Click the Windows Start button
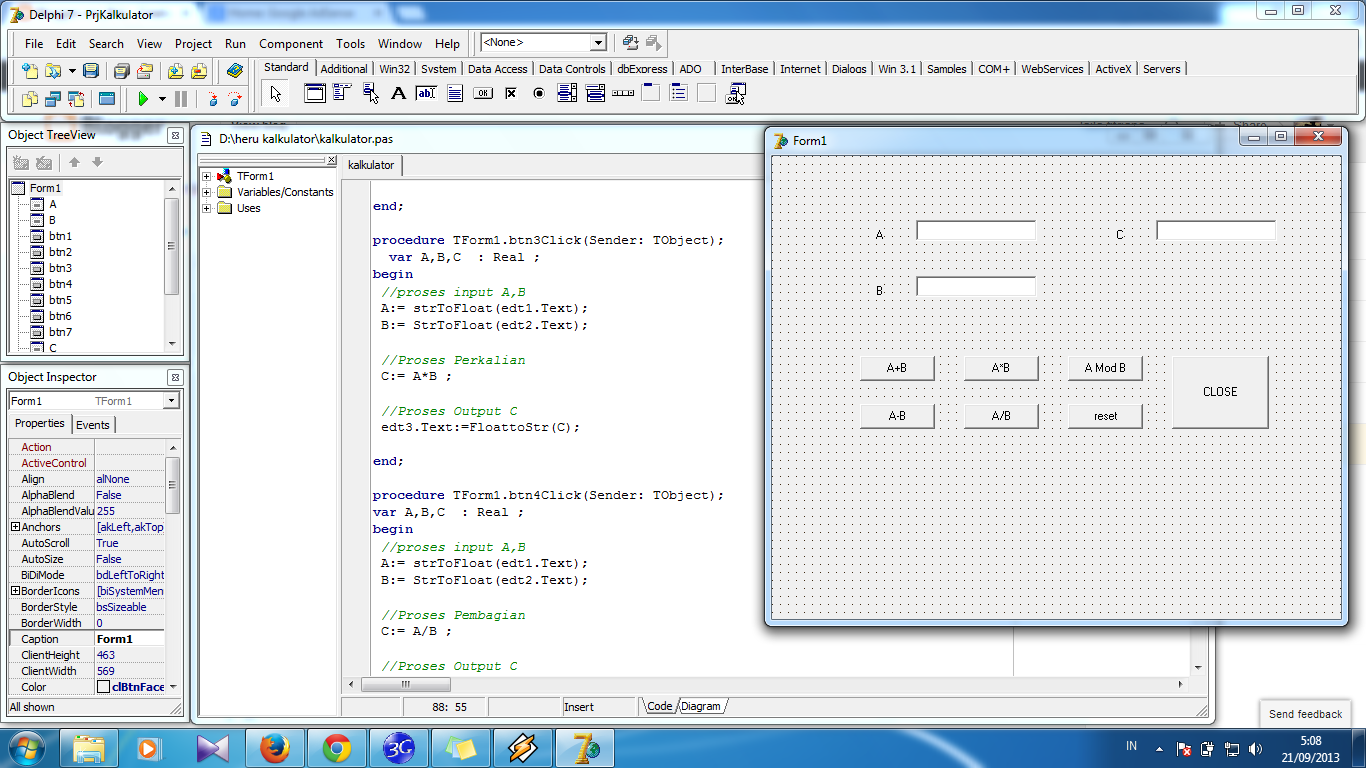The height and width of the screenshot is (768, 1366). click(x=27, y=748)
